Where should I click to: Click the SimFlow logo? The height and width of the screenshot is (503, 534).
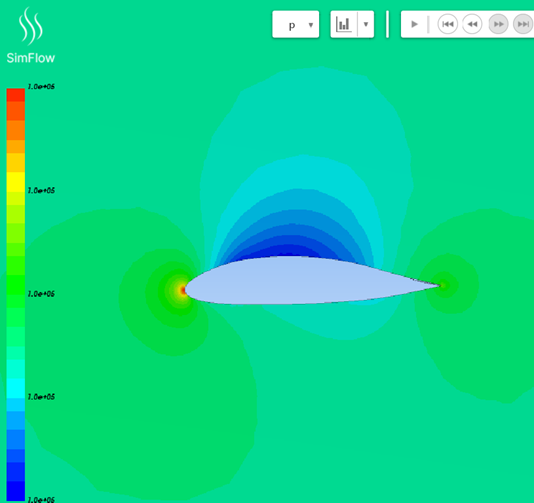[31, 35]
